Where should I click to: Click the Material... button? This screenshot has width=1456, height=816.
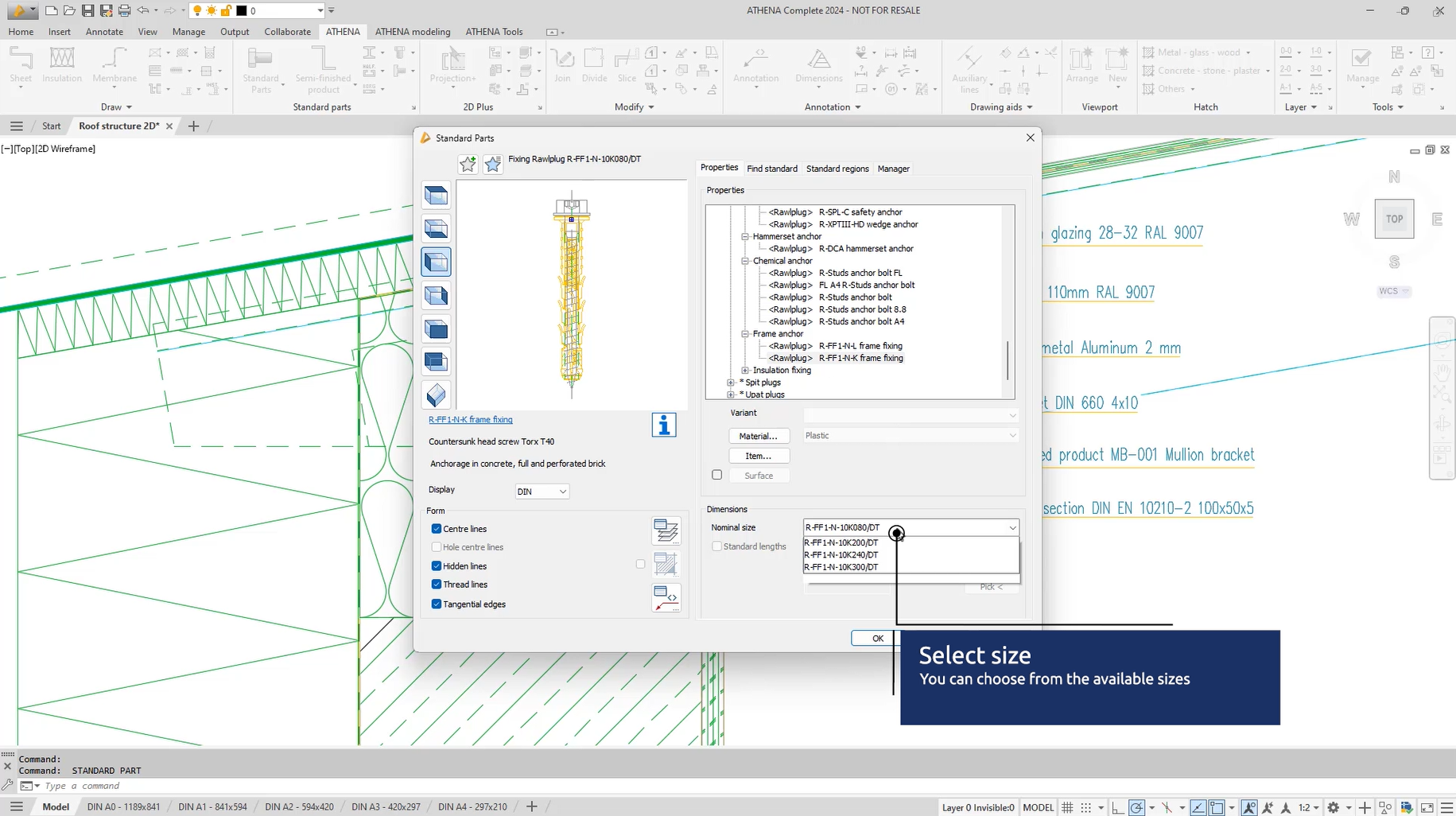coord(759,436)
